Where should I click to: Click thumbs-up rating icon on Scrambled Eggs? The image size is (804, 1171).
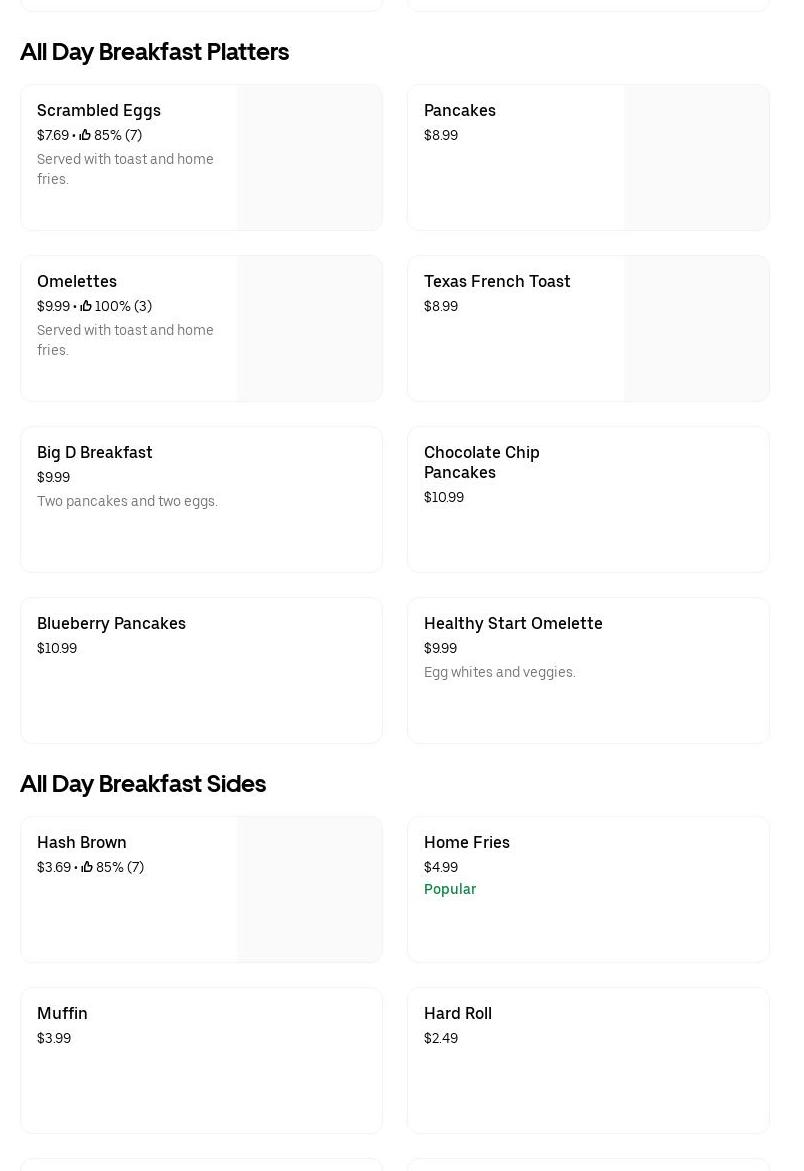85,135
